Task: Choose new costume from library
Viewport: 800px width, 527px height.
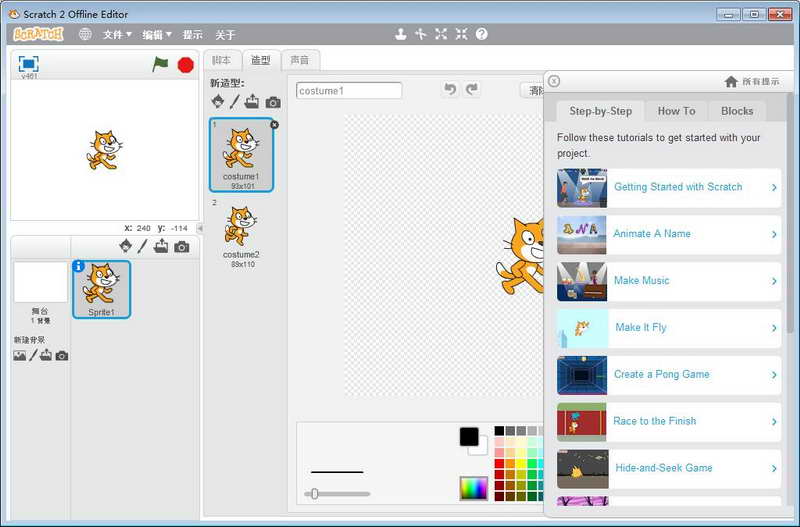Action: tap(218, 101)
